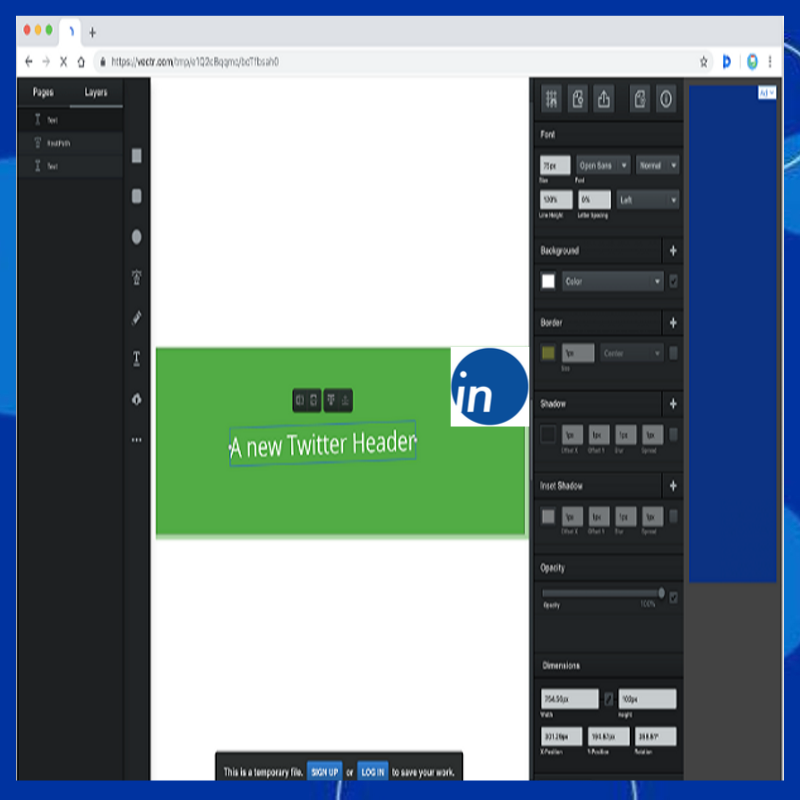Click the icon below the Text tool
The height and width of the screenshot is (800, 800).
click(136, 399)
